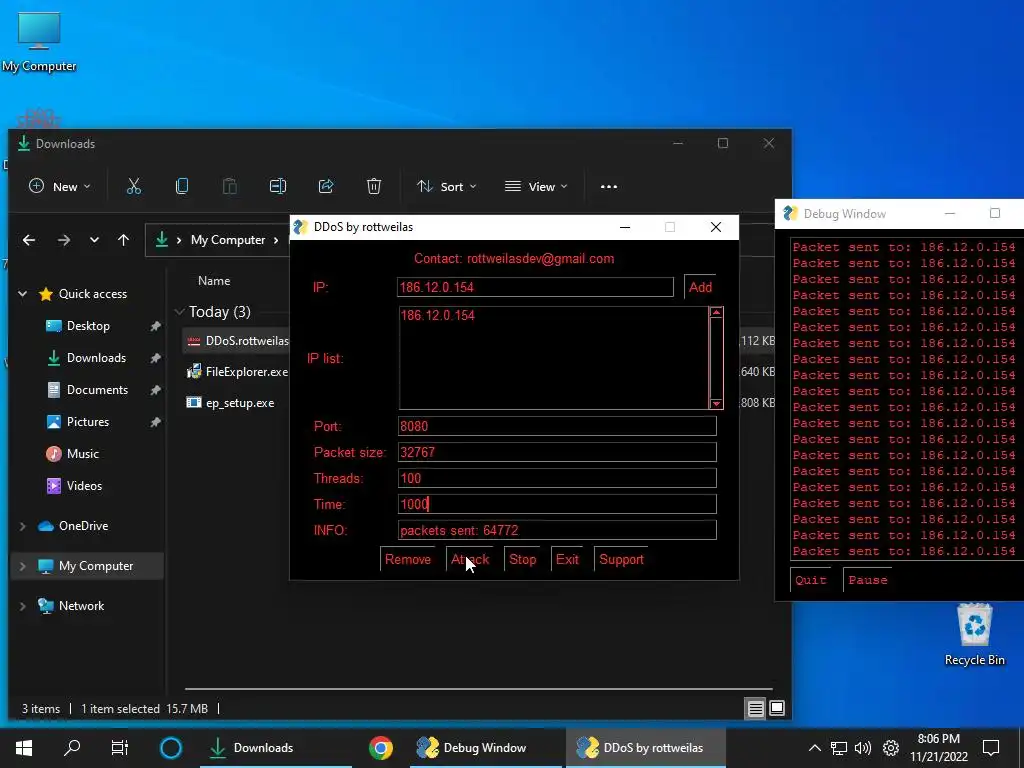Screen dimensions: 1024x768
Task: Show hidden tray icons chevron
Action: point(814,748)
